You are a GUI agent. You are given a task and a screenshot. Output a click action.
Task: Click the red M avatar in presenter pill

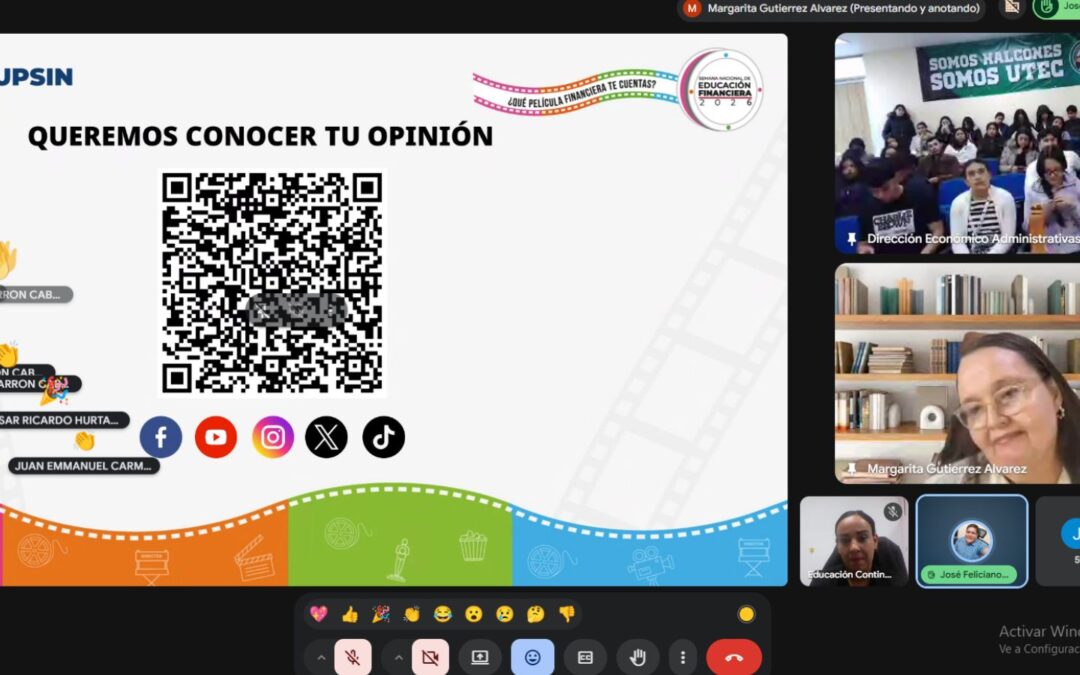692,9
